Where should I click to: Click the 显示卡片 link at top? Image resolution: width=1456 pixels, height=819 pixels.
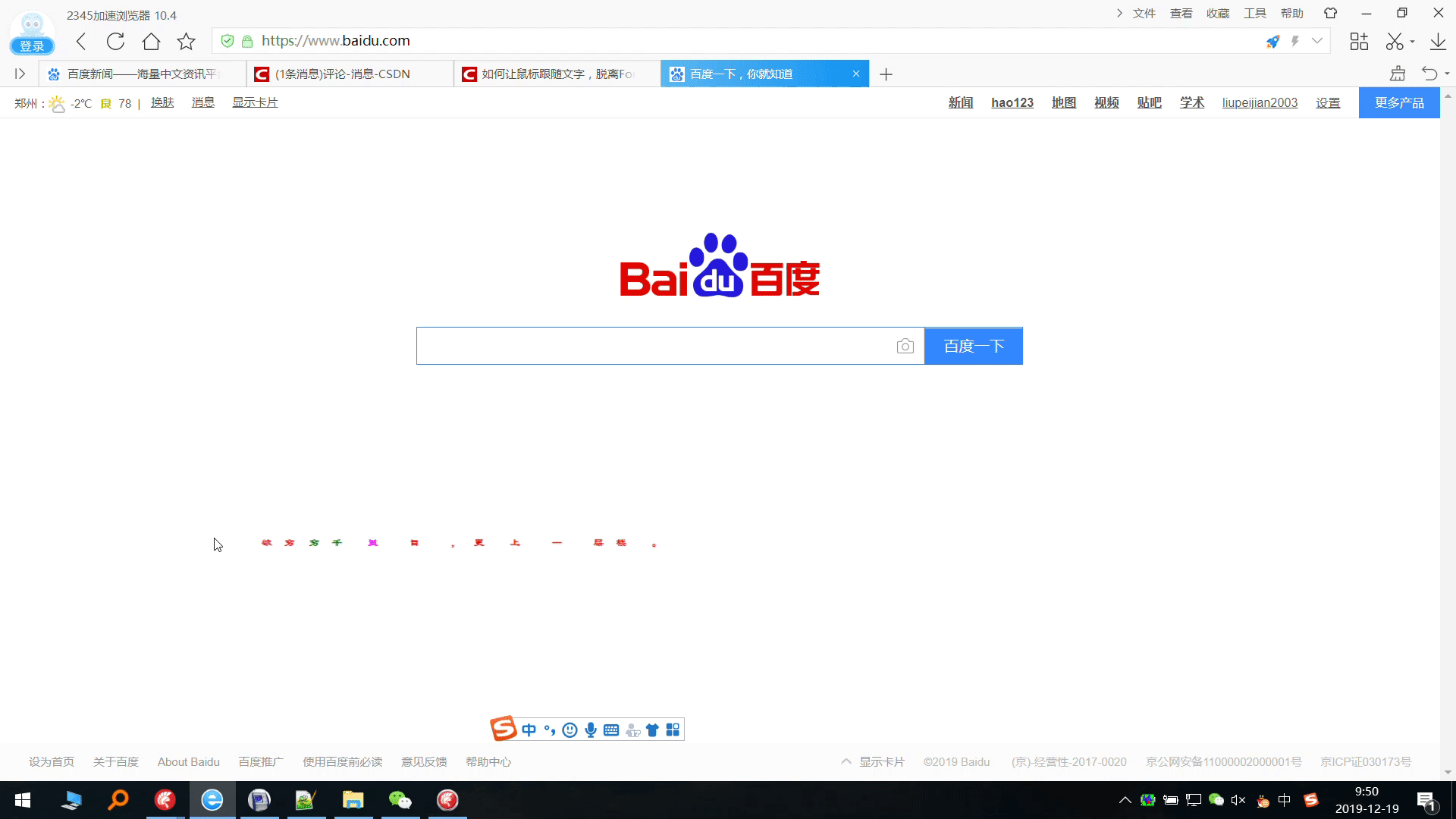pyautogui.click(x=255, y=102)
